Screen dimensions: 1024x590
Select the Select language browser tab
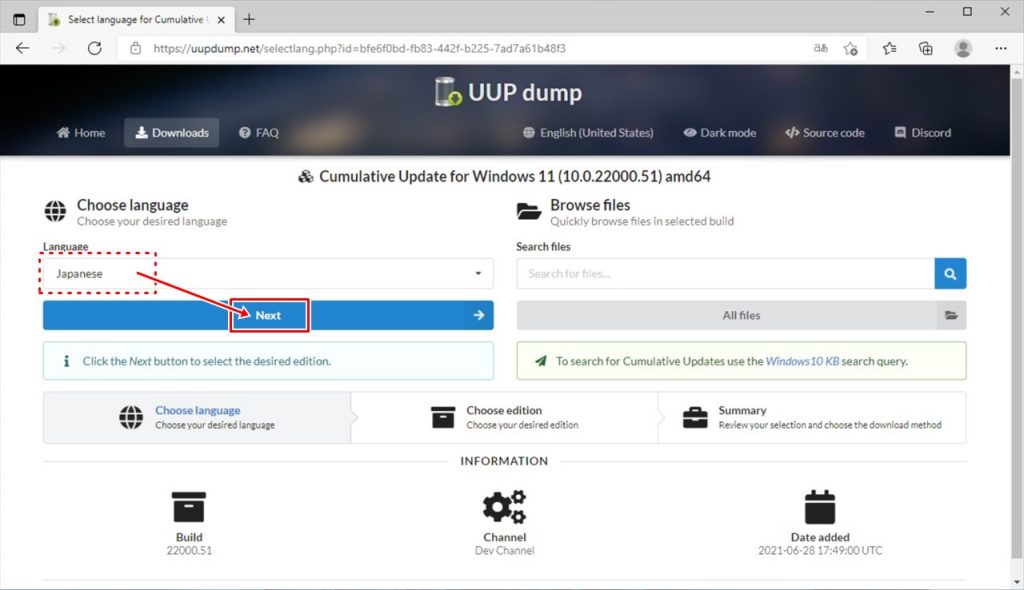pos(137,20)
